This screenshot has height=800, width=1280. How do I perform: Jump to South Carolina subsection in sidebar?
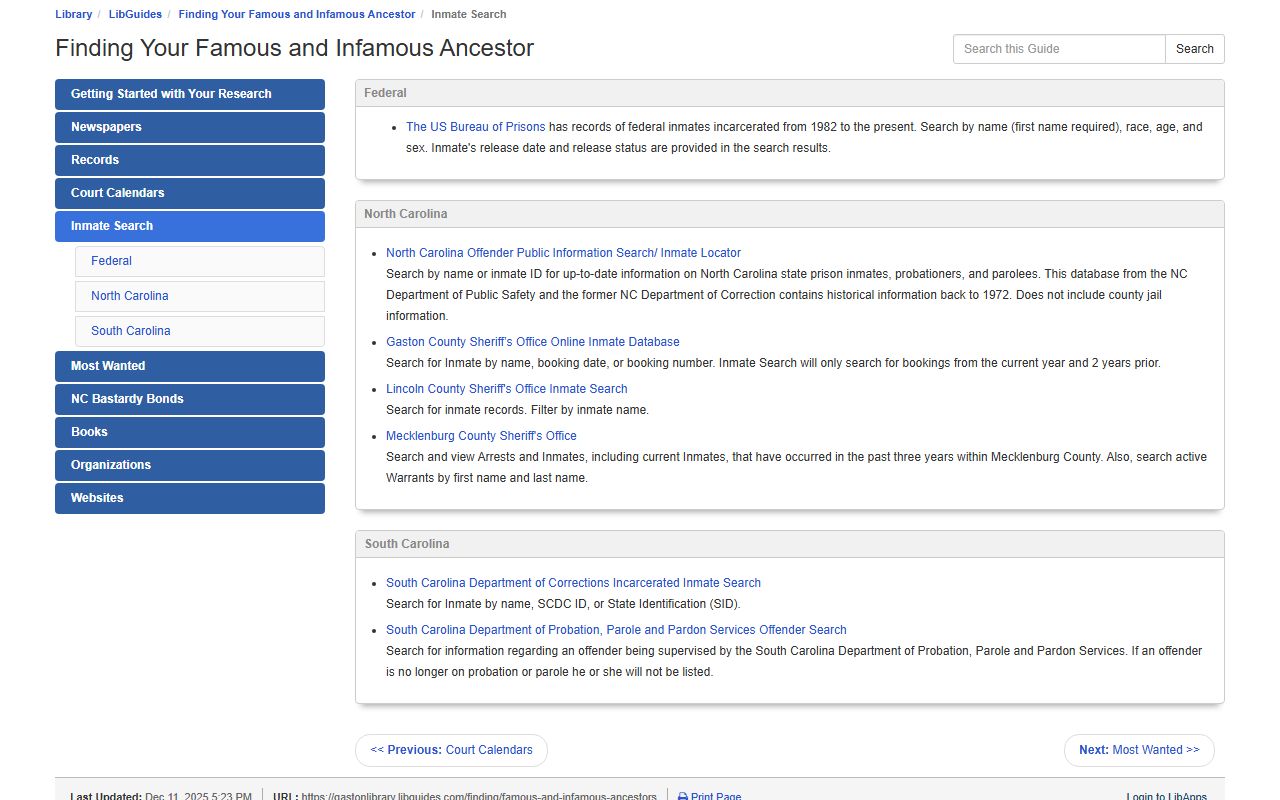[x=130, y=331]
